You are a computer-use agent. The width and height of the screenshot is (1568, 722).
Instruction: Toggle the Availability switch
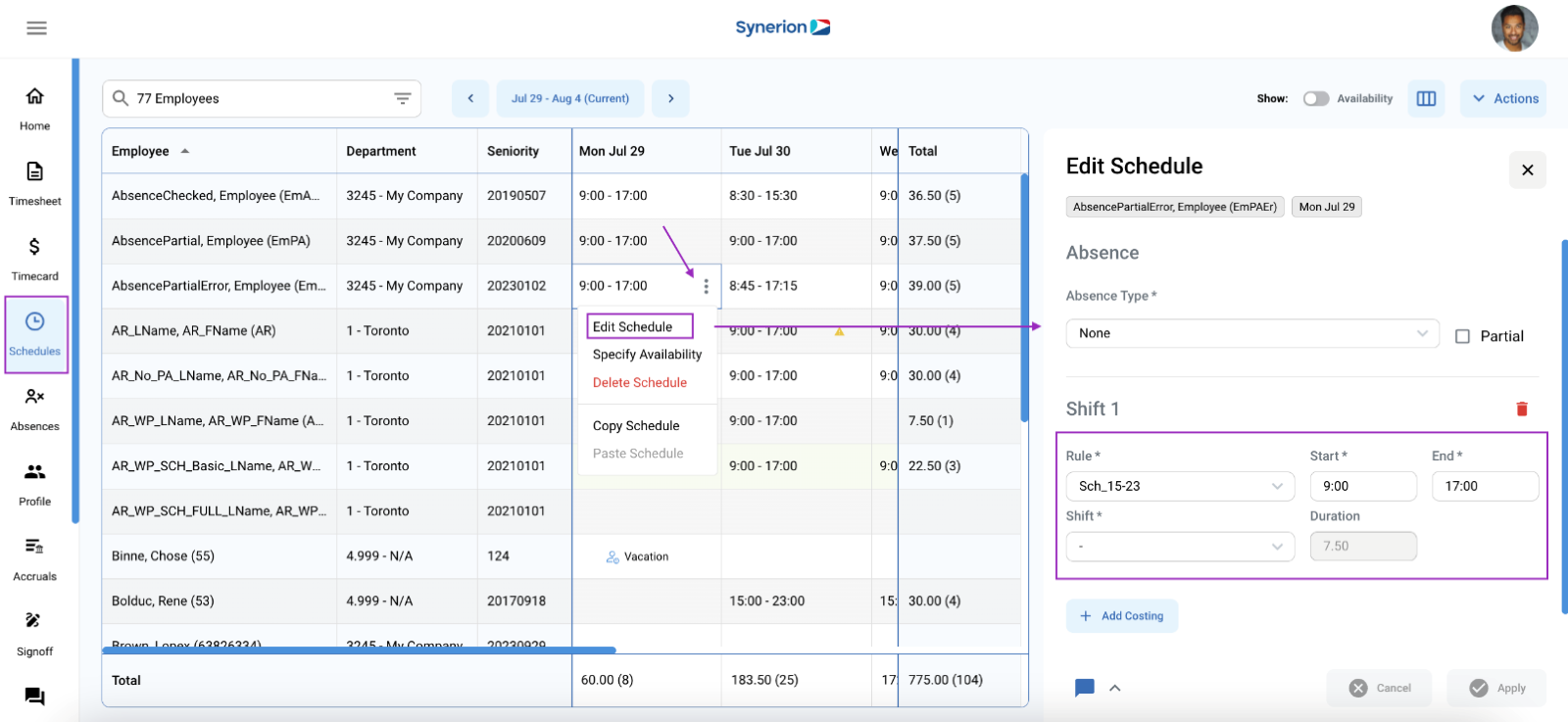1315,98
